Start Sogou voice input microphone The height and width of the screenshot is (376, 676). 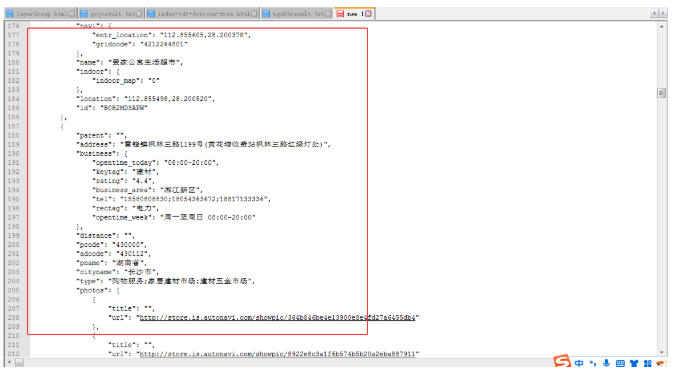coord(606,363)
